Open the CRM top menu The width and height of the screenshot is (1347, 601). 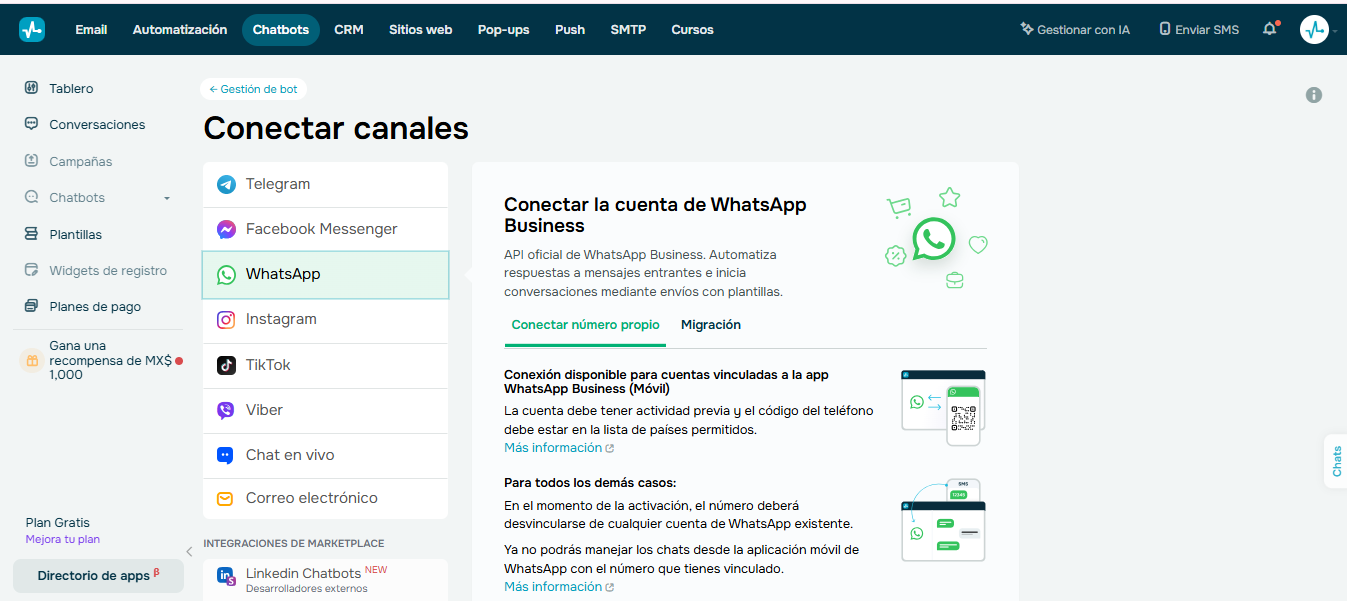[349, 29]
